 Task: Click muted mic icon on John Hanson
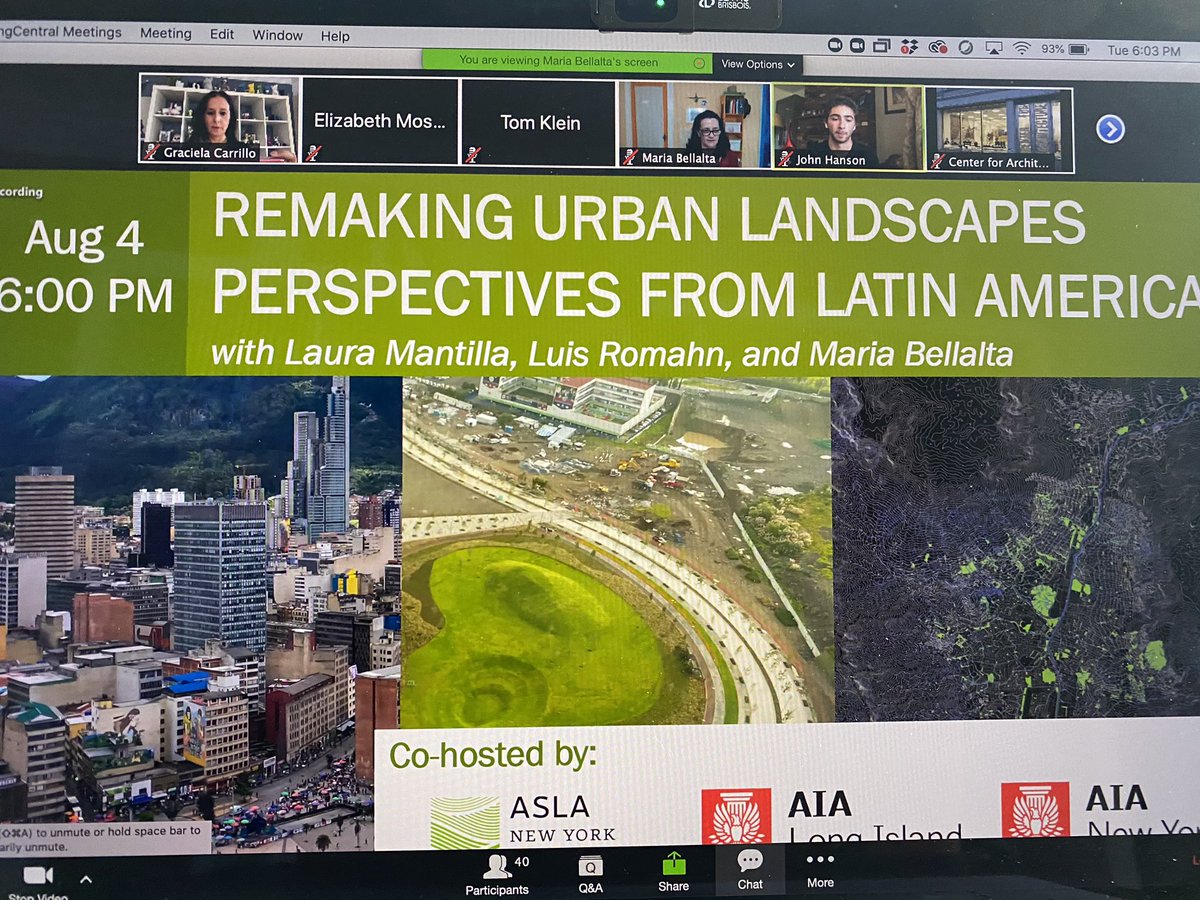point(784,159)
